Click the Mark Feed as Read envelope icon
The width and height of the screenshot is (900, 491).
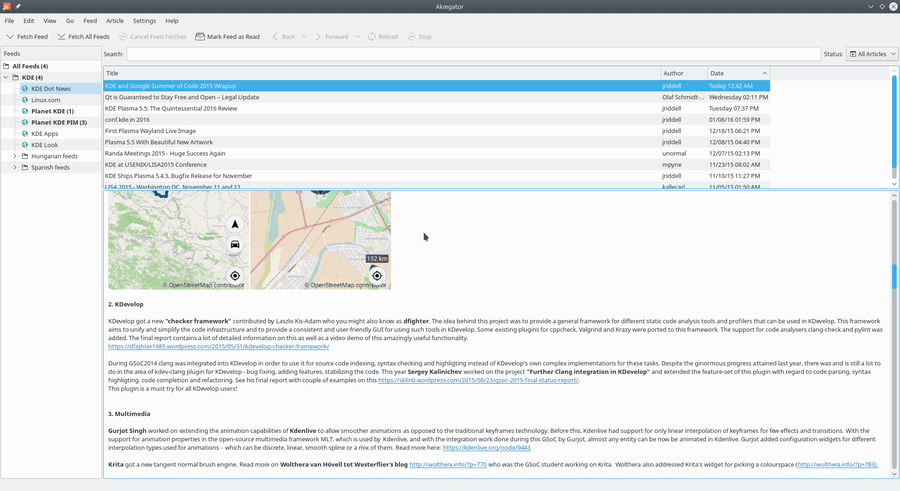[200, 37]
